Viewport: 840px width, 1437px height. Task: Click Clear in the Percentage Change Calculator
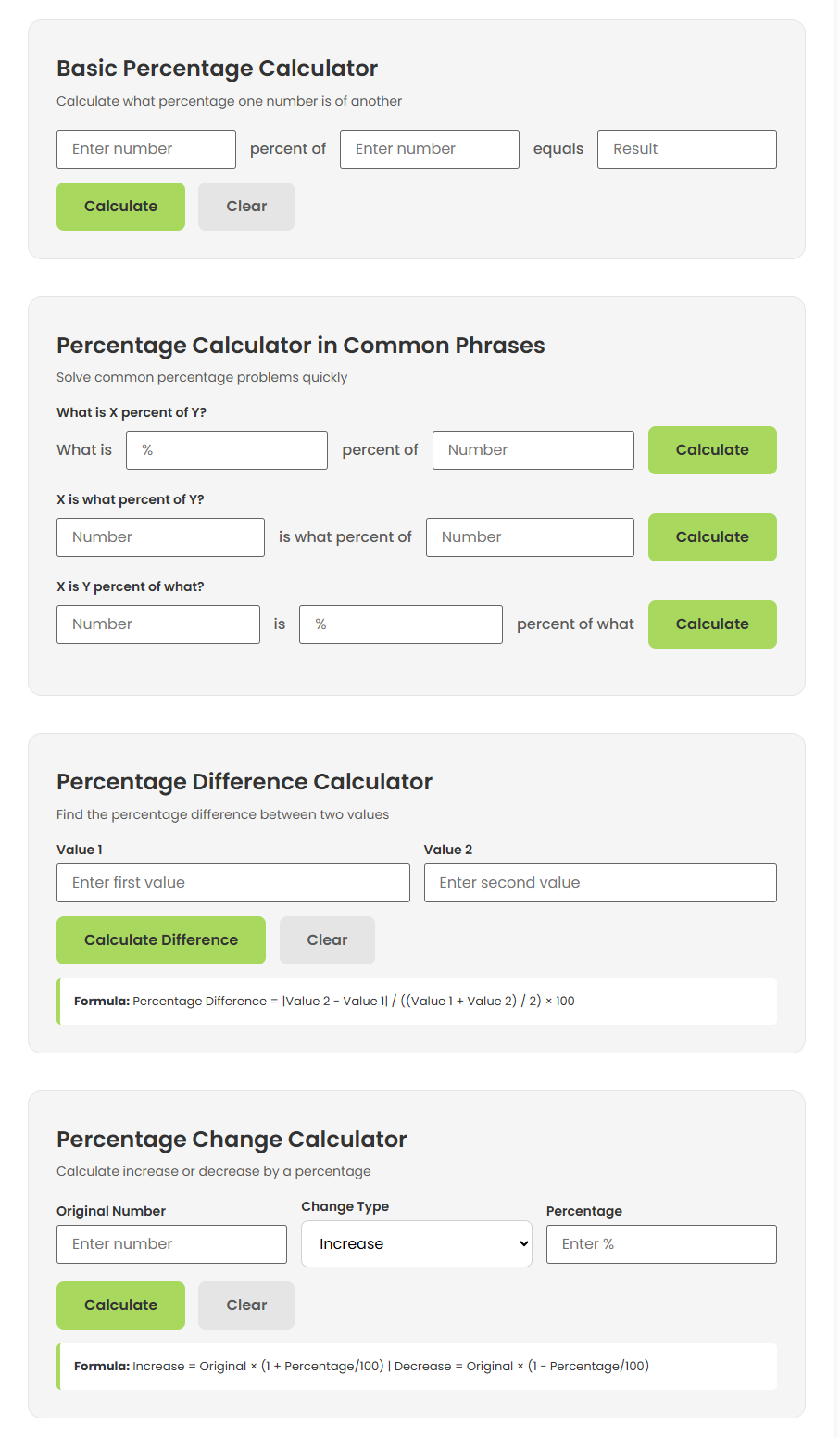point(245,1305)
